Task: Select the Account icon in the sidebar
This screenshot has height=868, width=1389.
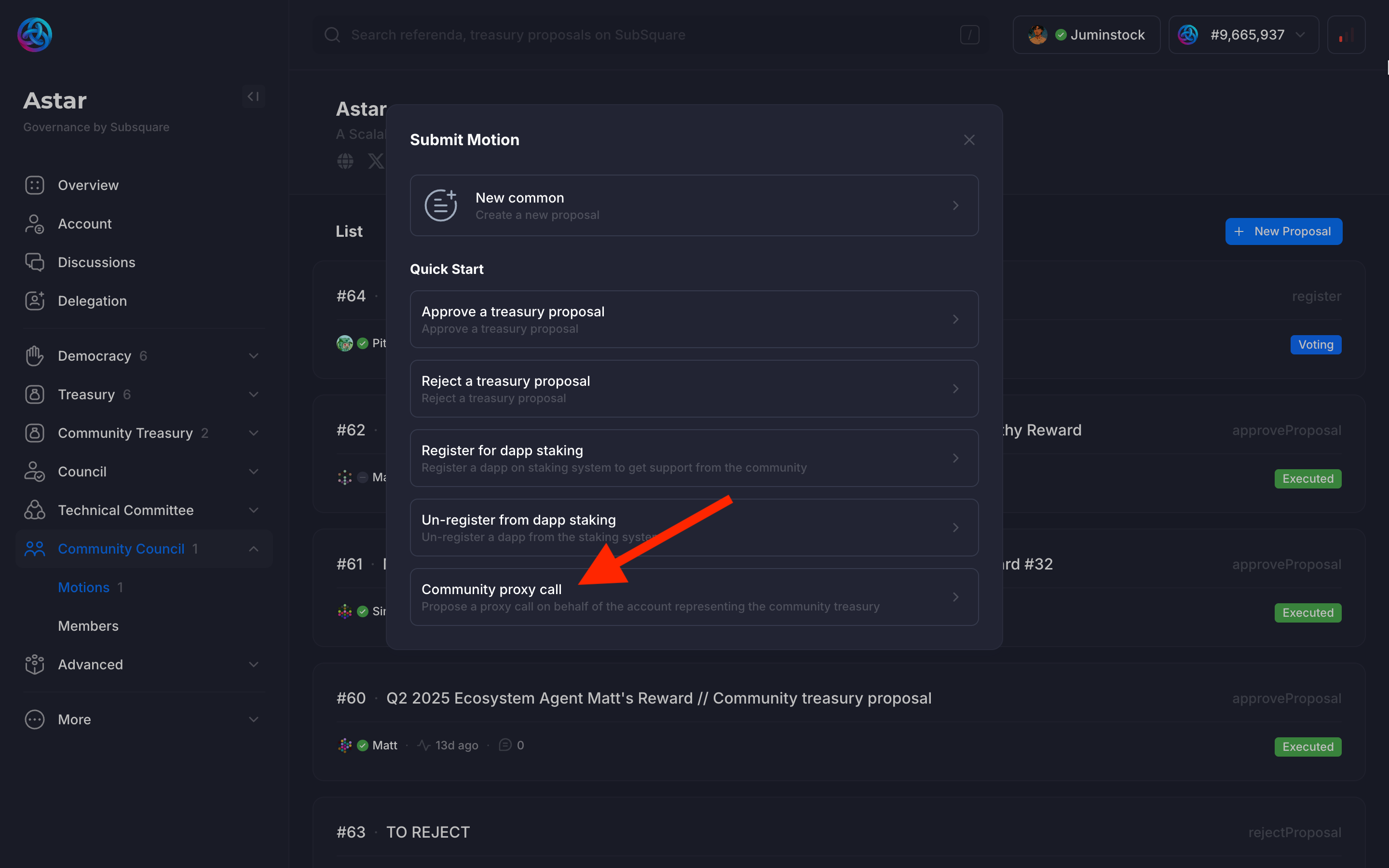Action: coord(34,223)
